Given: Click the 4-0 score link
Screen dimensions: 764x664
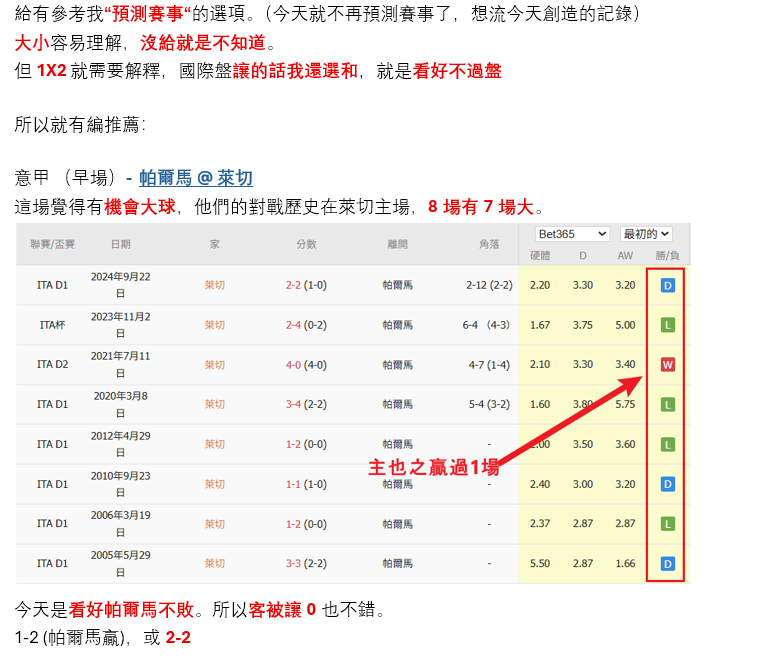Looking at the screenshot, I should (x=292, y=365).
